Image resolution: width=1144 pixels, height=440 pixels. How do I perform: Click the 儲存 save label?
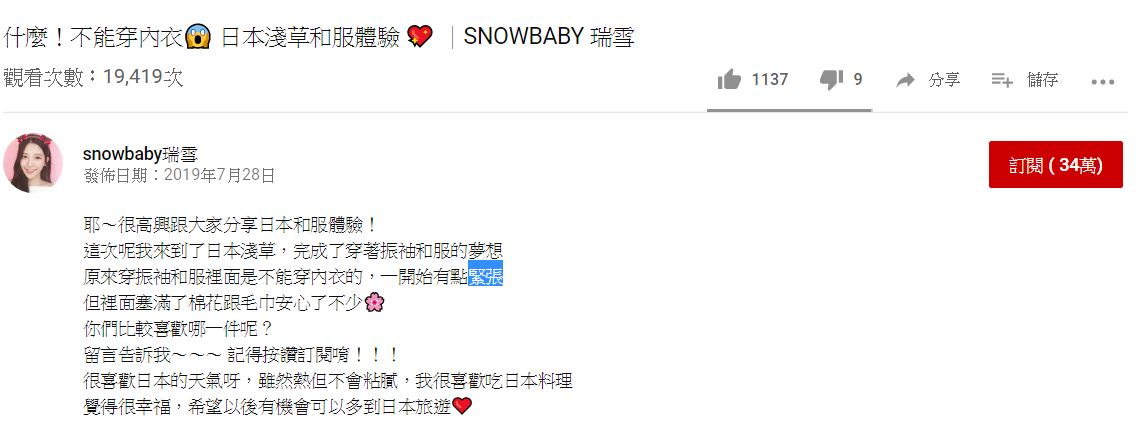click(1043, 80)
